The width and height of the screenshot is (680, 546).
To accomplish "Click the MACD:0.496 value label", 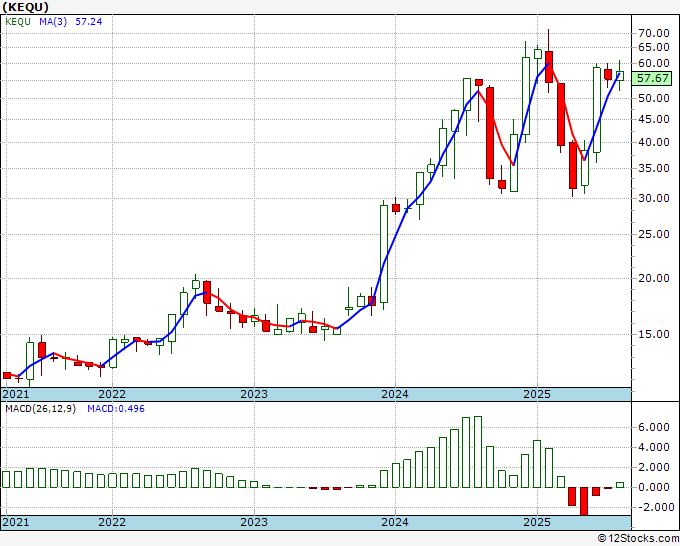I will [116, 409].
